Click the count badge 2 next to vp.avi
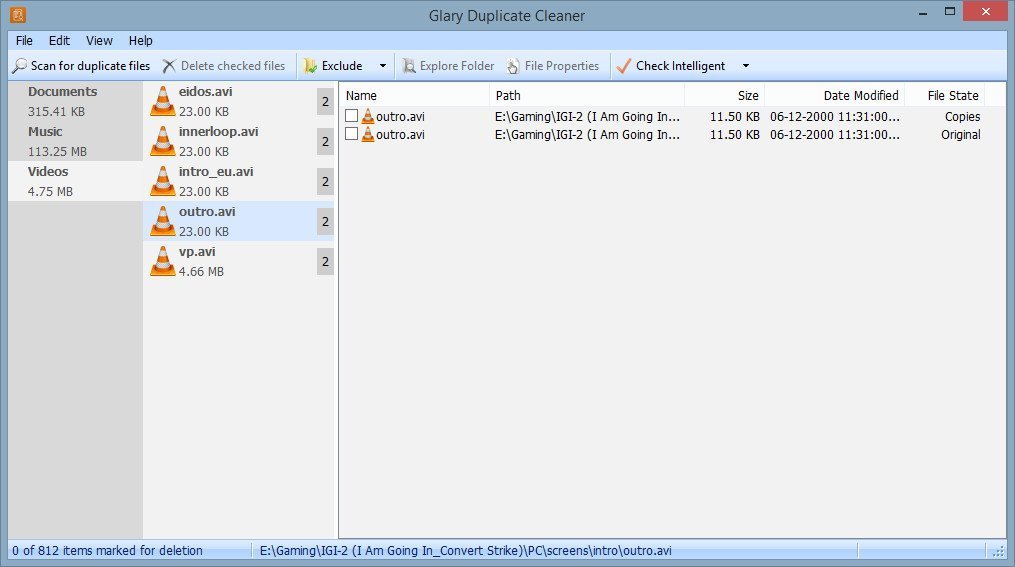Viewport: 1015px width, 567px height. tap(325, 262)
